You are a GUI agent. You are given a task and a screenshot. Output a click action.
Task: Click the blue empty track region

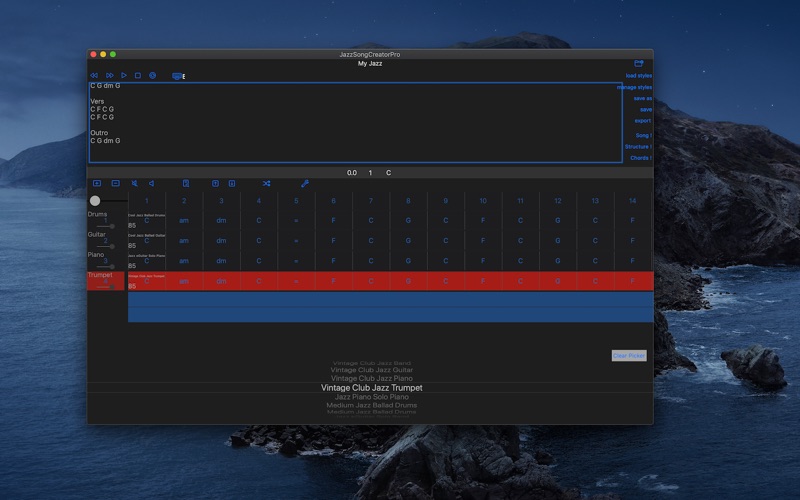point(391,307)
